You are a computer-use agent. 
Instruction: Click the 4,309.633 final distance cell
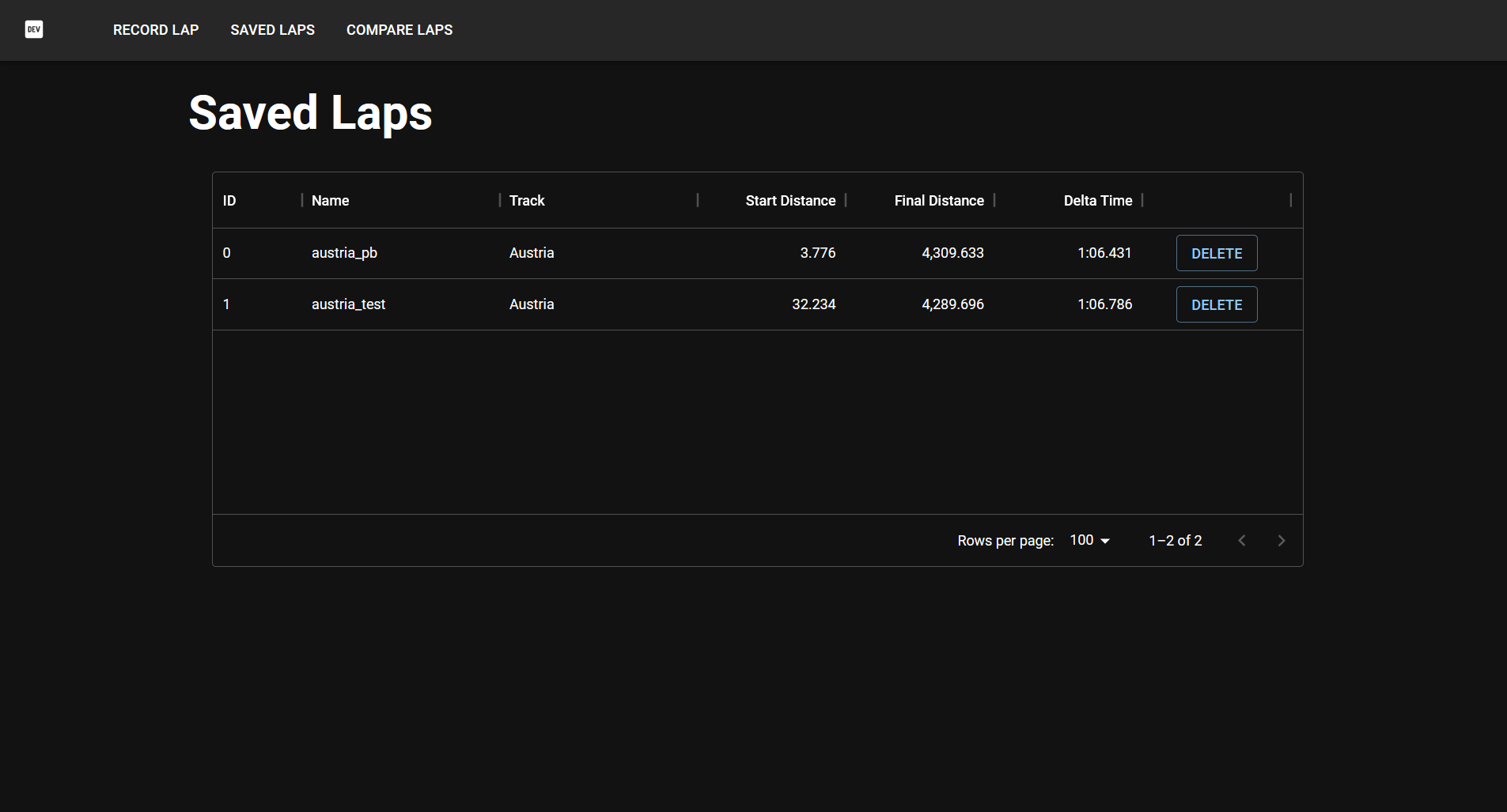920,253
